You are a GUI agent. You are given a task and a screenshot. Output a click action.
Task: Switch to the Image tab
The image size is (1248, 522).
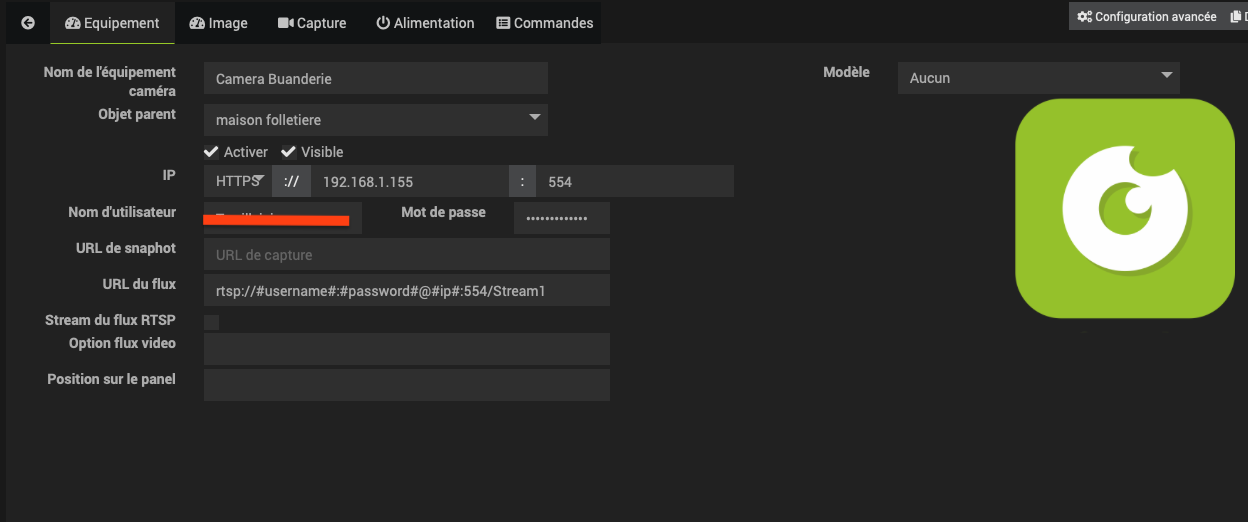(x=218, y=23)
